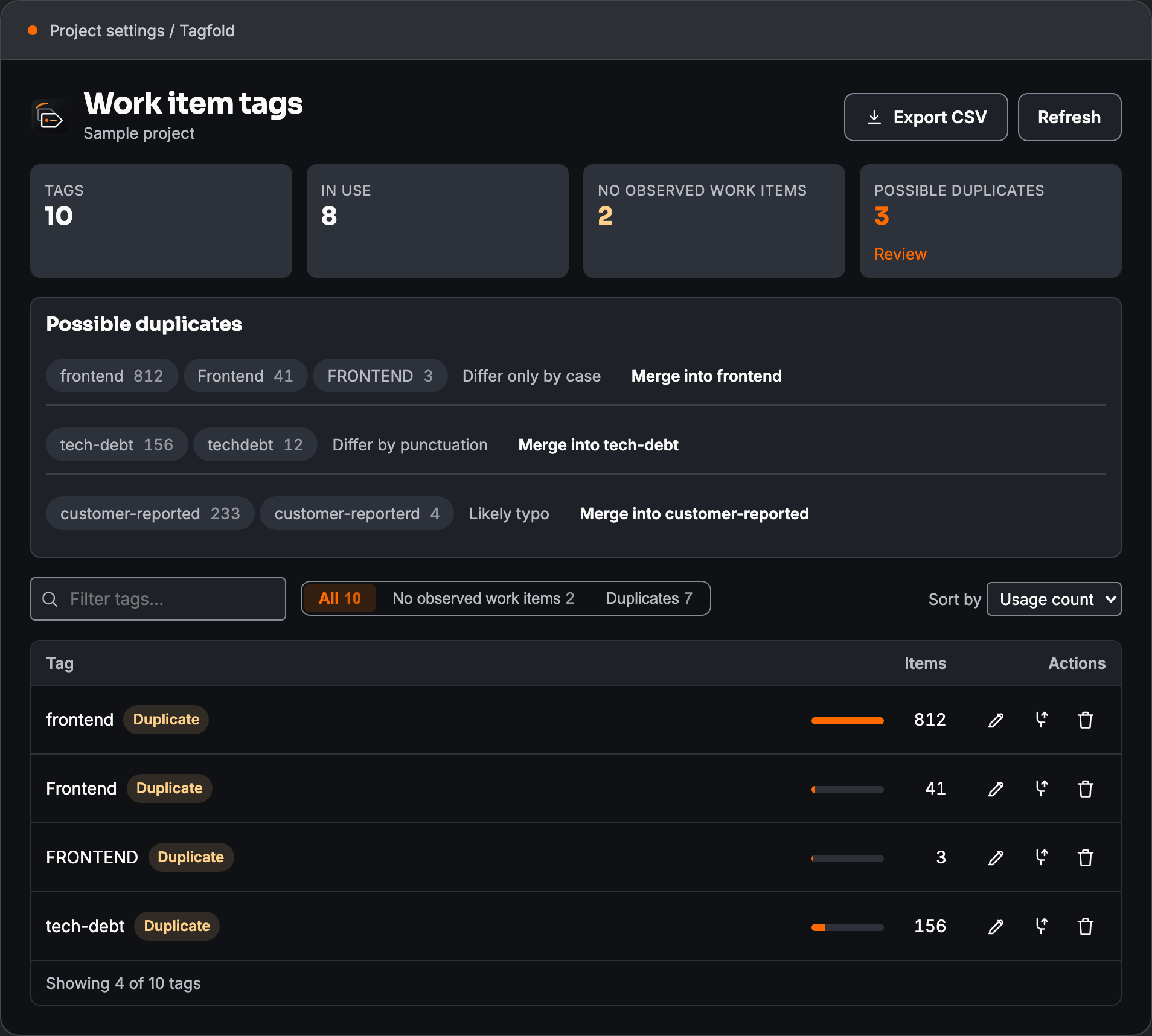
Task: Click the techdebt 12 chip
Action: click(x=255, y=445)
